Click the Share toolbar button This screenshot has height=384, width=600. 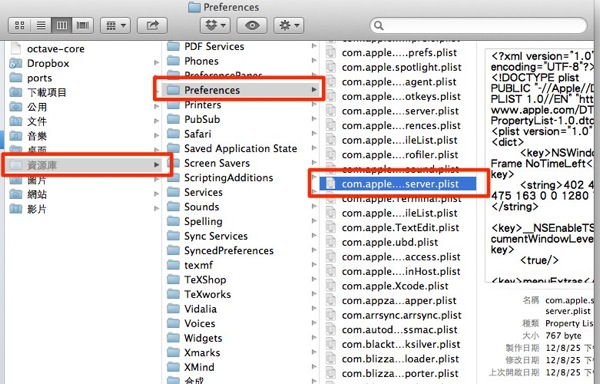(152, 26)
